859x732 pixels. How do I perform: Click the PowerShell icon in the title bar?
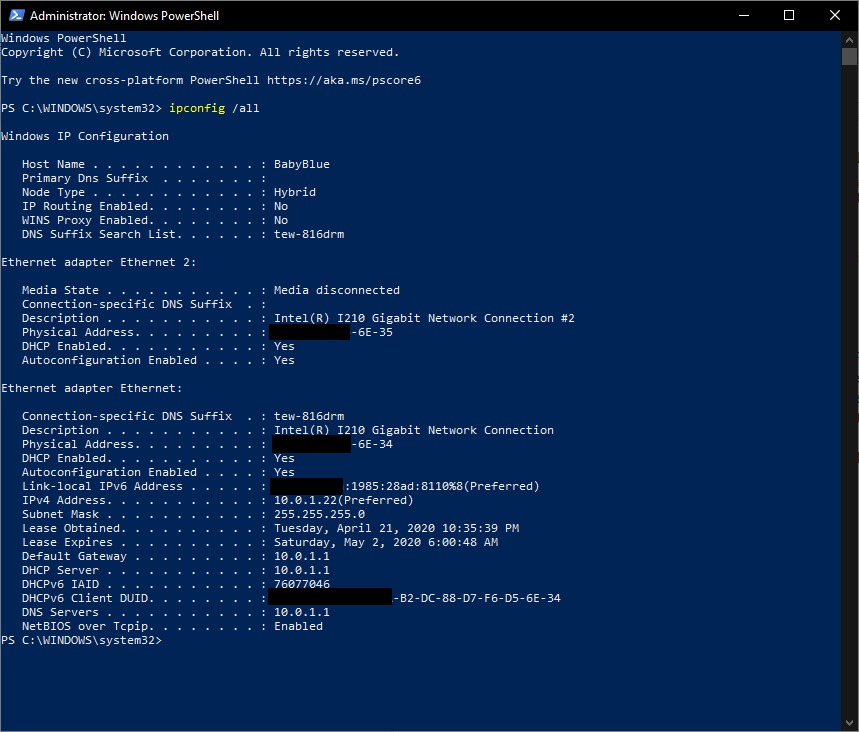[x=14, y=16]
